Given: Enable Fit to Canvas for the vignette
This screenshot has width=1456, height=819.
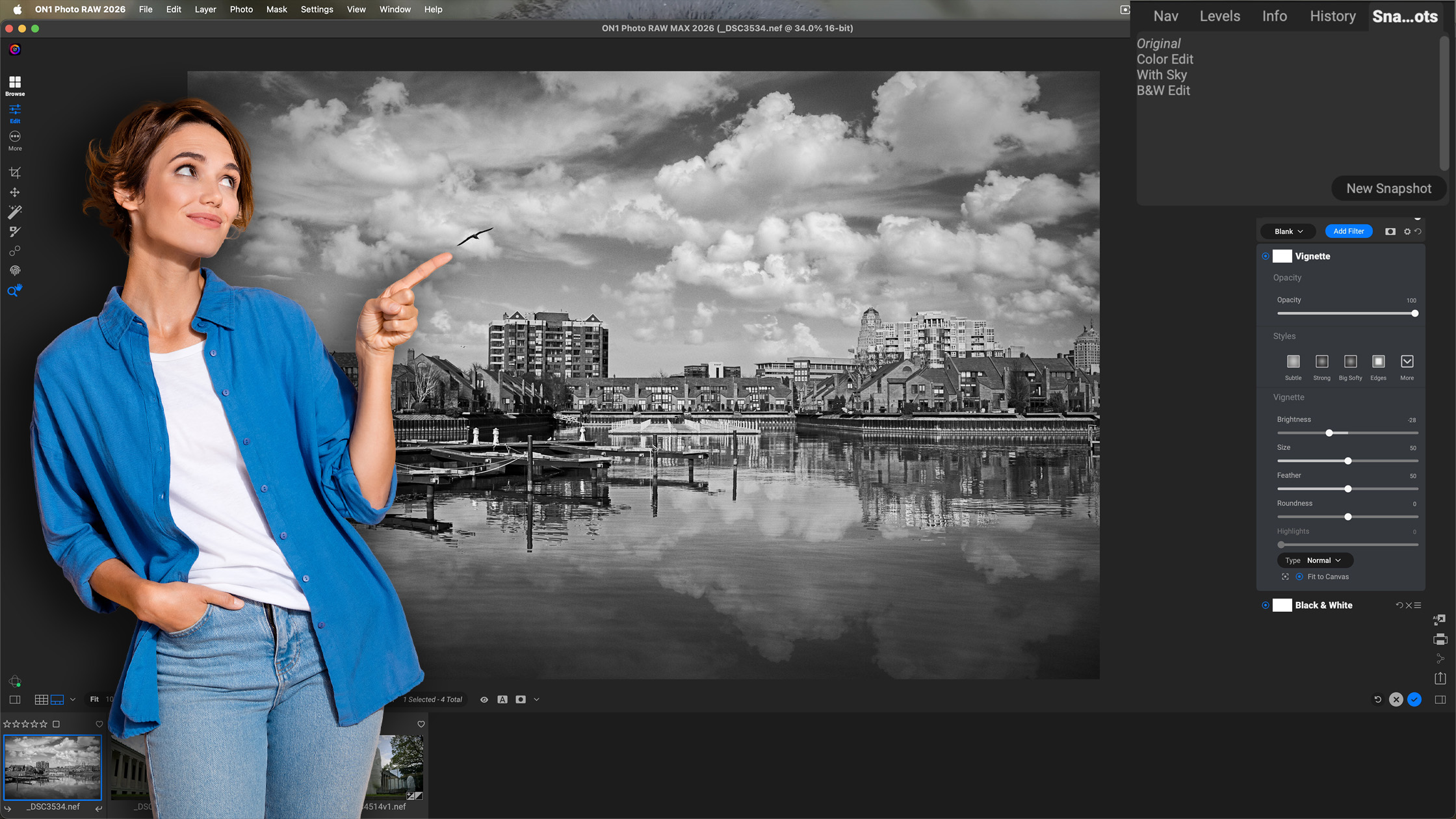Looking at the screenshot, I should 1300,577.
